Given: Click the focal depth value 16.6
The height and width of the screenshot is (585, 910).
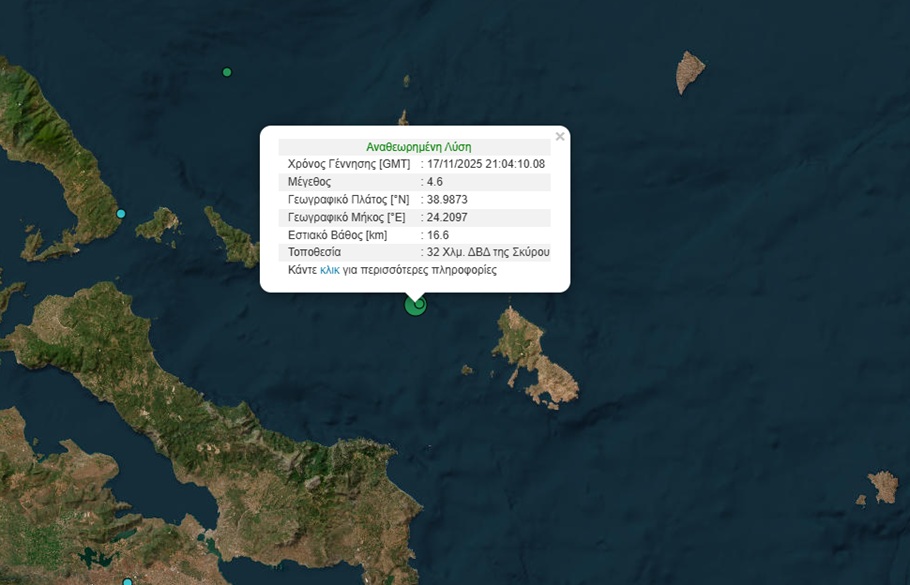Looking at the screenshot, I should click(437, 235).
